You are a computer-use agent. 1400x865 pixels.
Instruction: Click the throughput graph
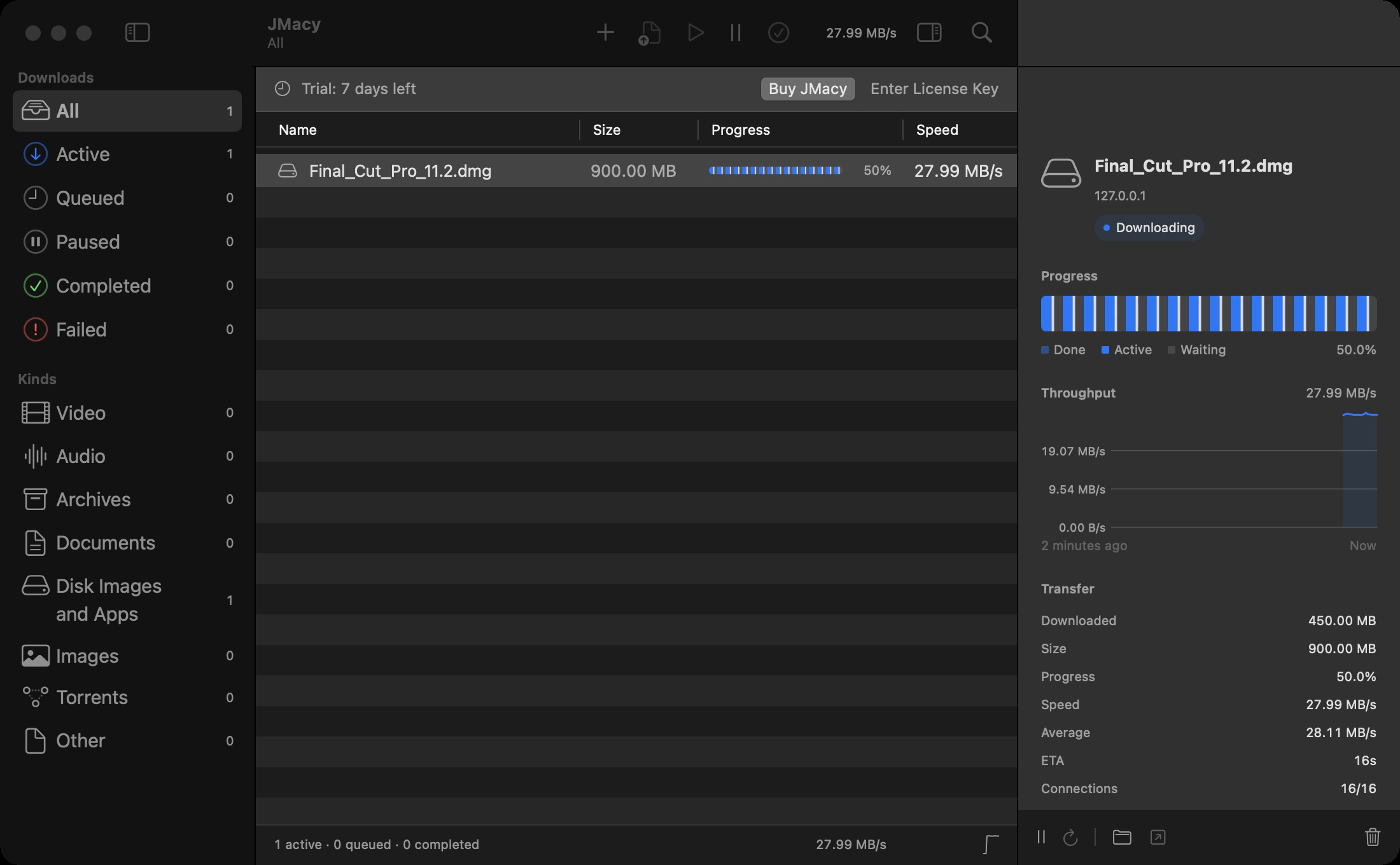click(x=1209, y=471)
